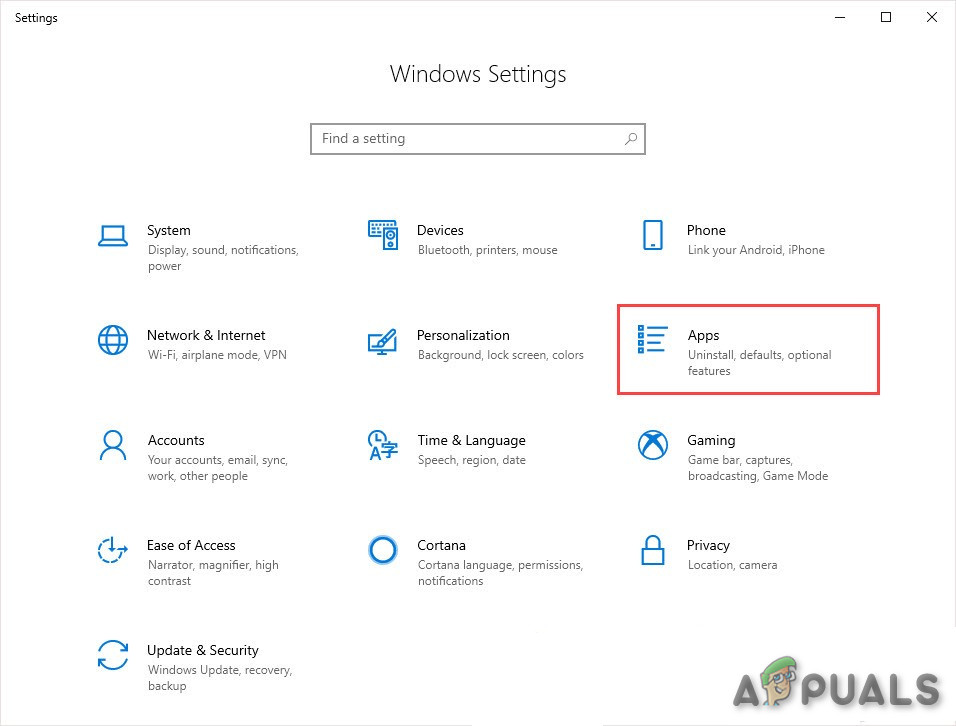Open the Apps settings label
The width and height of the screenshot is (956, 726).
[704, 335]
